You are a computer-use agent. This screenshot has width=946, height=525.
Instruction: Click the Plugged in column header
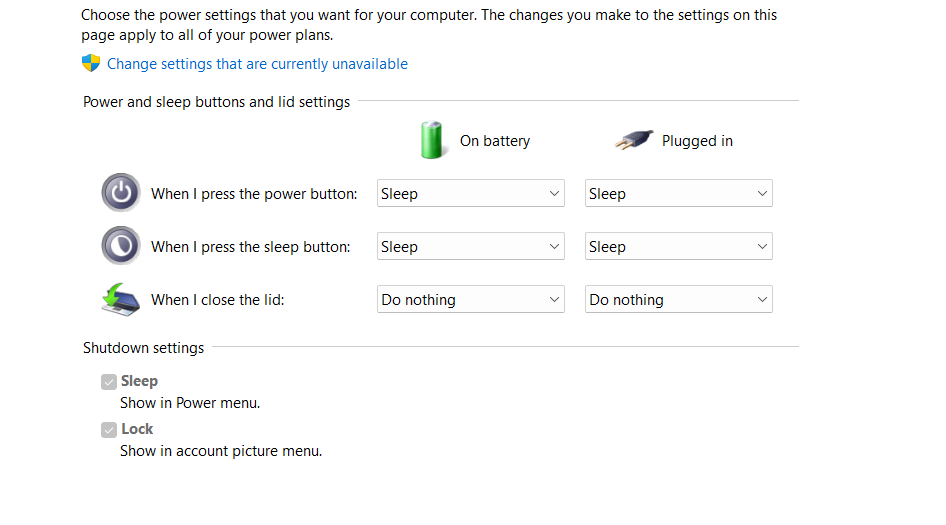point(697,141)
